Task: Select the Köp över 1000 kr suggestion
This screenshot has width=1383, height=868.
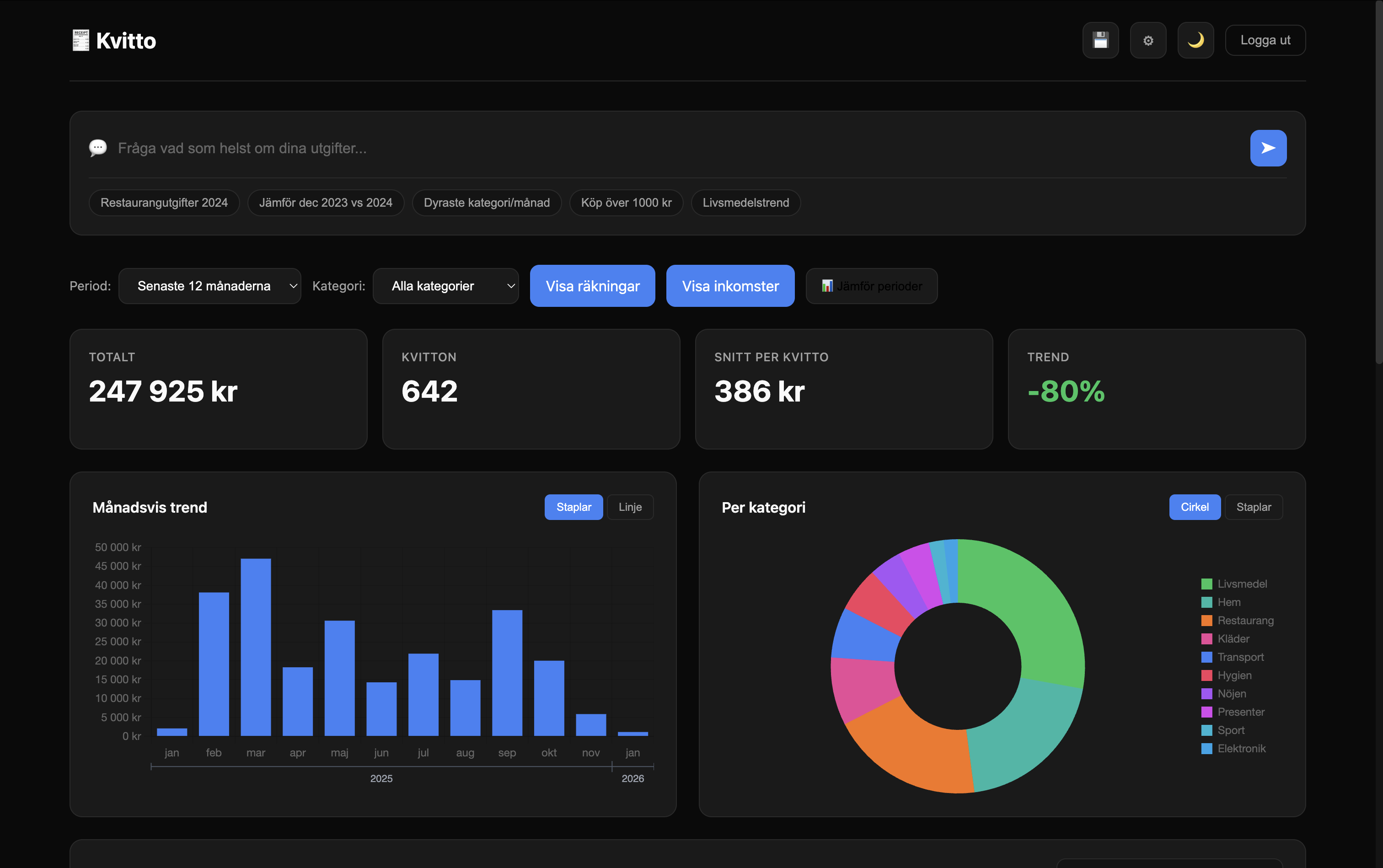Action: [x=625, y=202]
